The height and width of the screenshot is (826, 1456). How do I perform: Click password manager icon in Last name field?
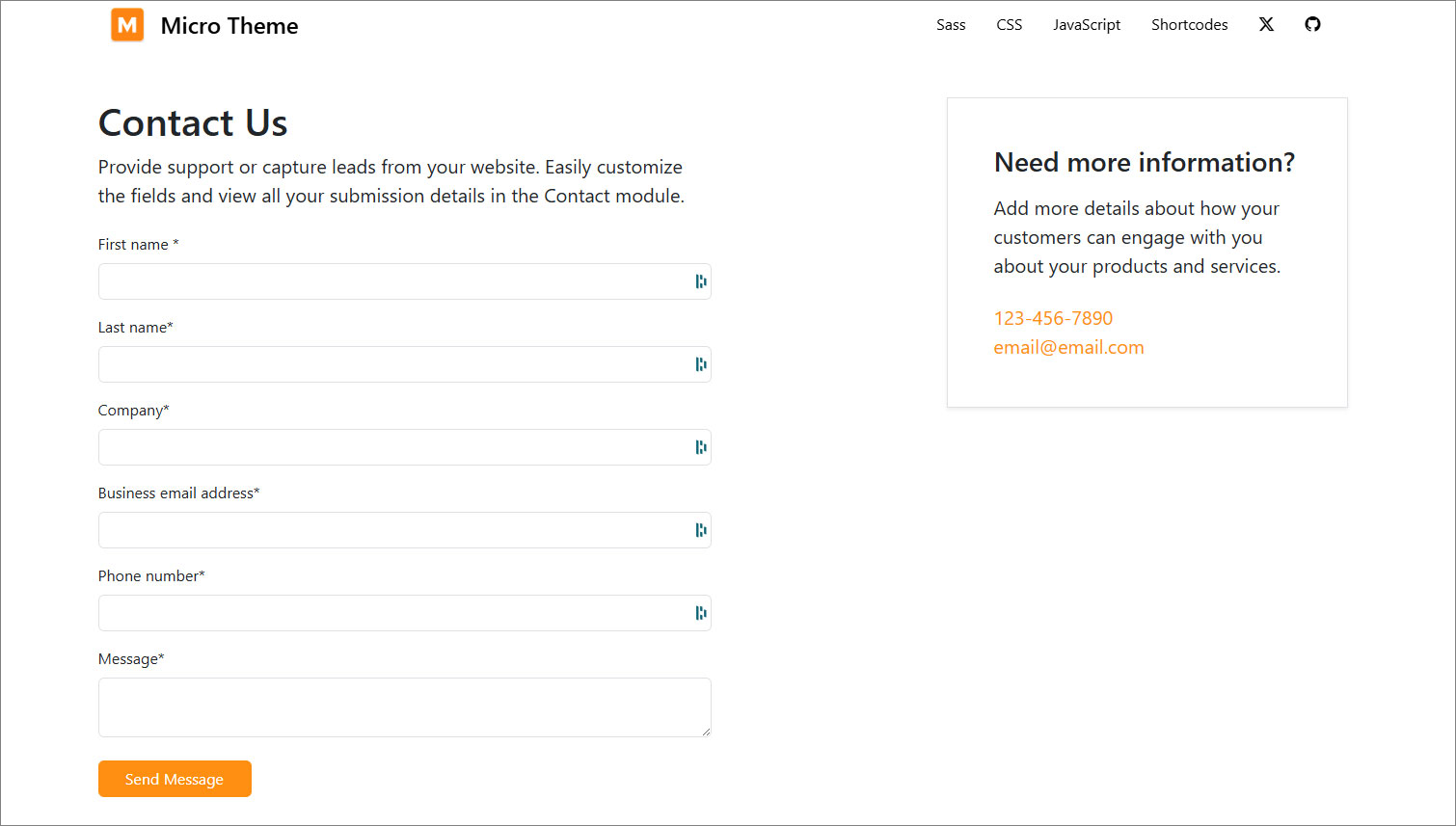tap(701, 364)
